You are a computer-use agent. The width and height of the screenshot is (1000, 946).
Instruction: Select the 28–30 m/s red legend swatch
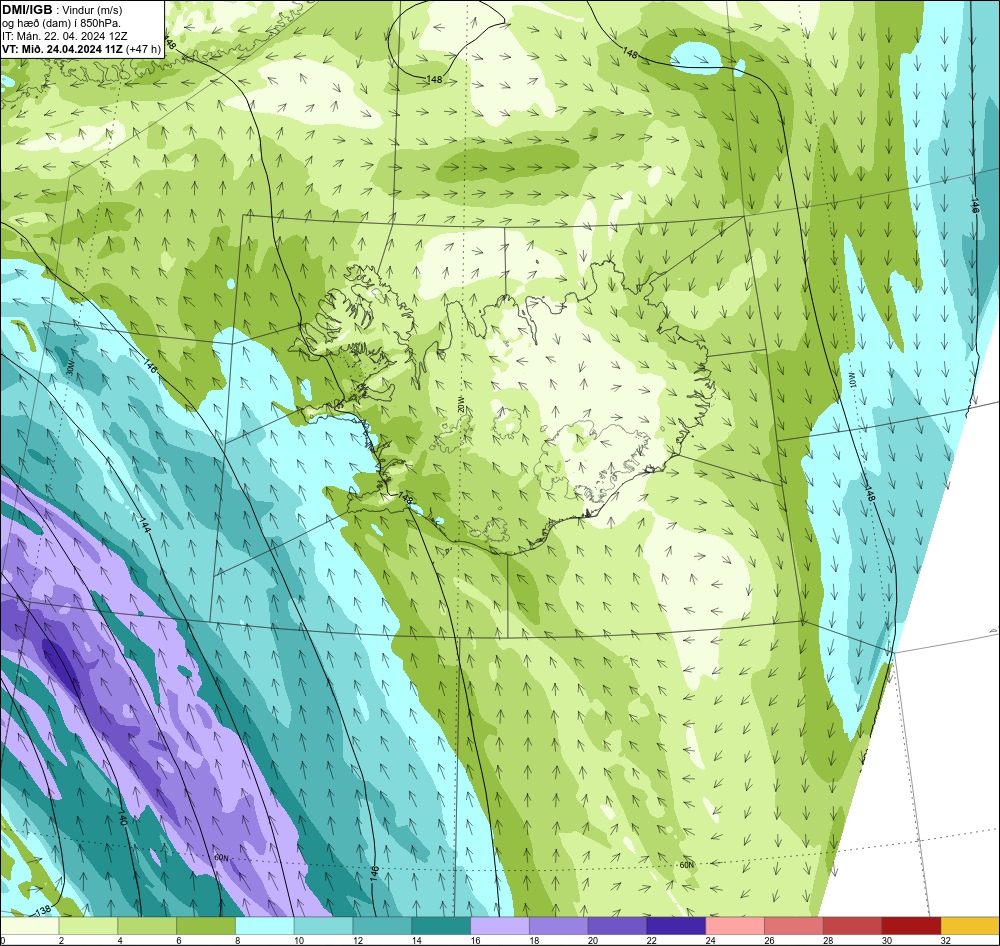point(853,926)
